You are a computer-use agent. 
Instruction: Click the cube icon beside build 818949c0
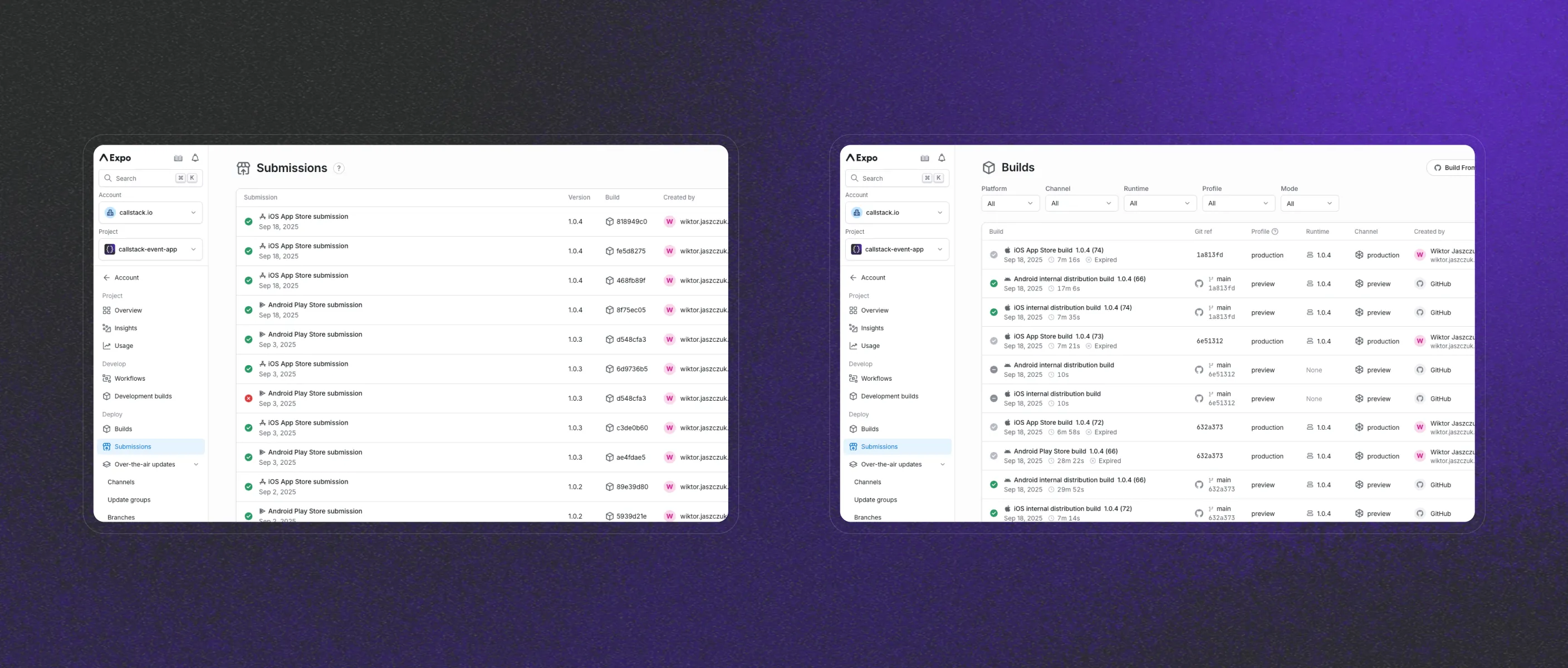click(609, 222)
